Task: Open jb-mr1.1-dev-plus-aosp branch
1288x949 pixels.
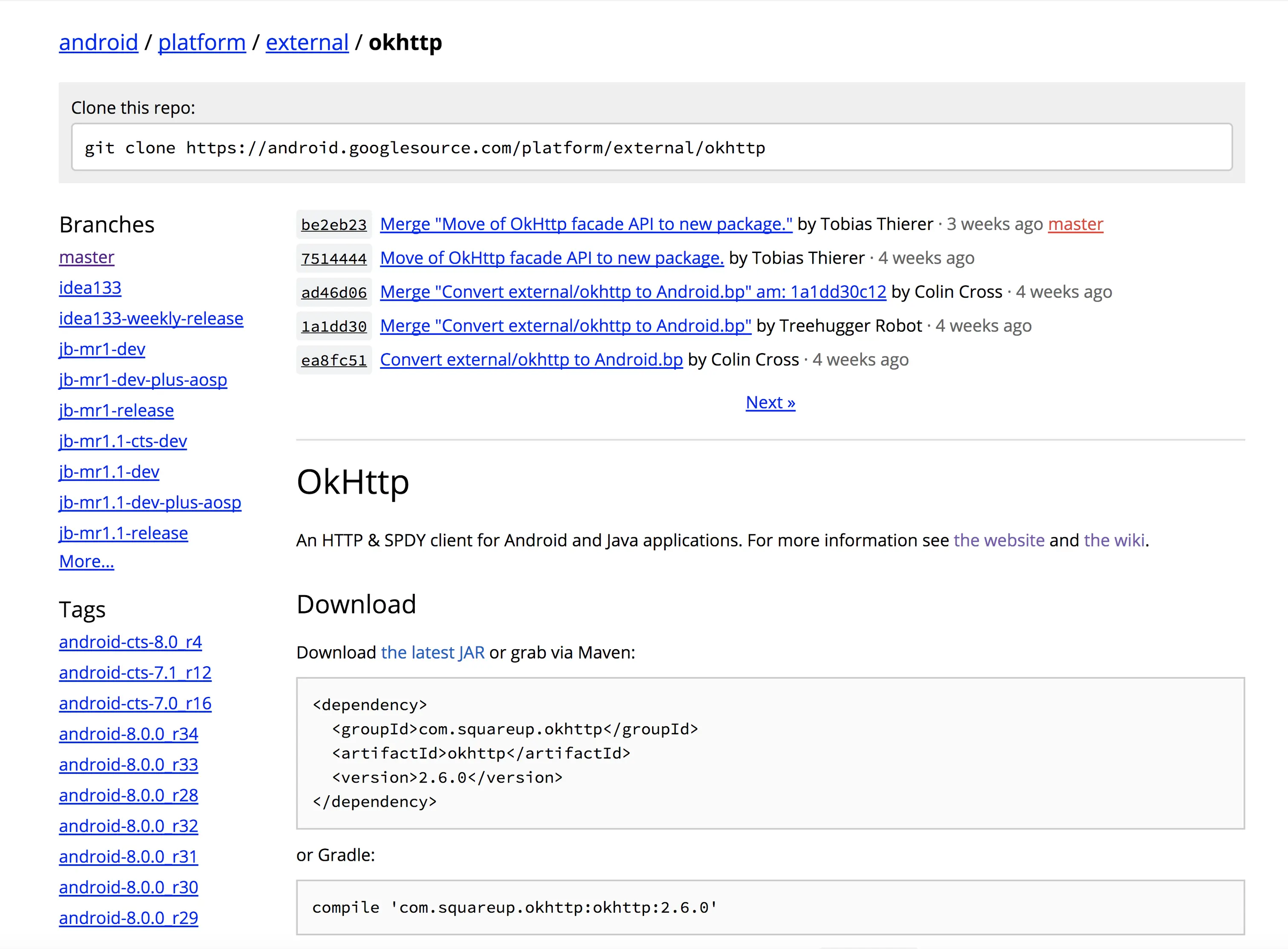Action: tap(150, 502)
